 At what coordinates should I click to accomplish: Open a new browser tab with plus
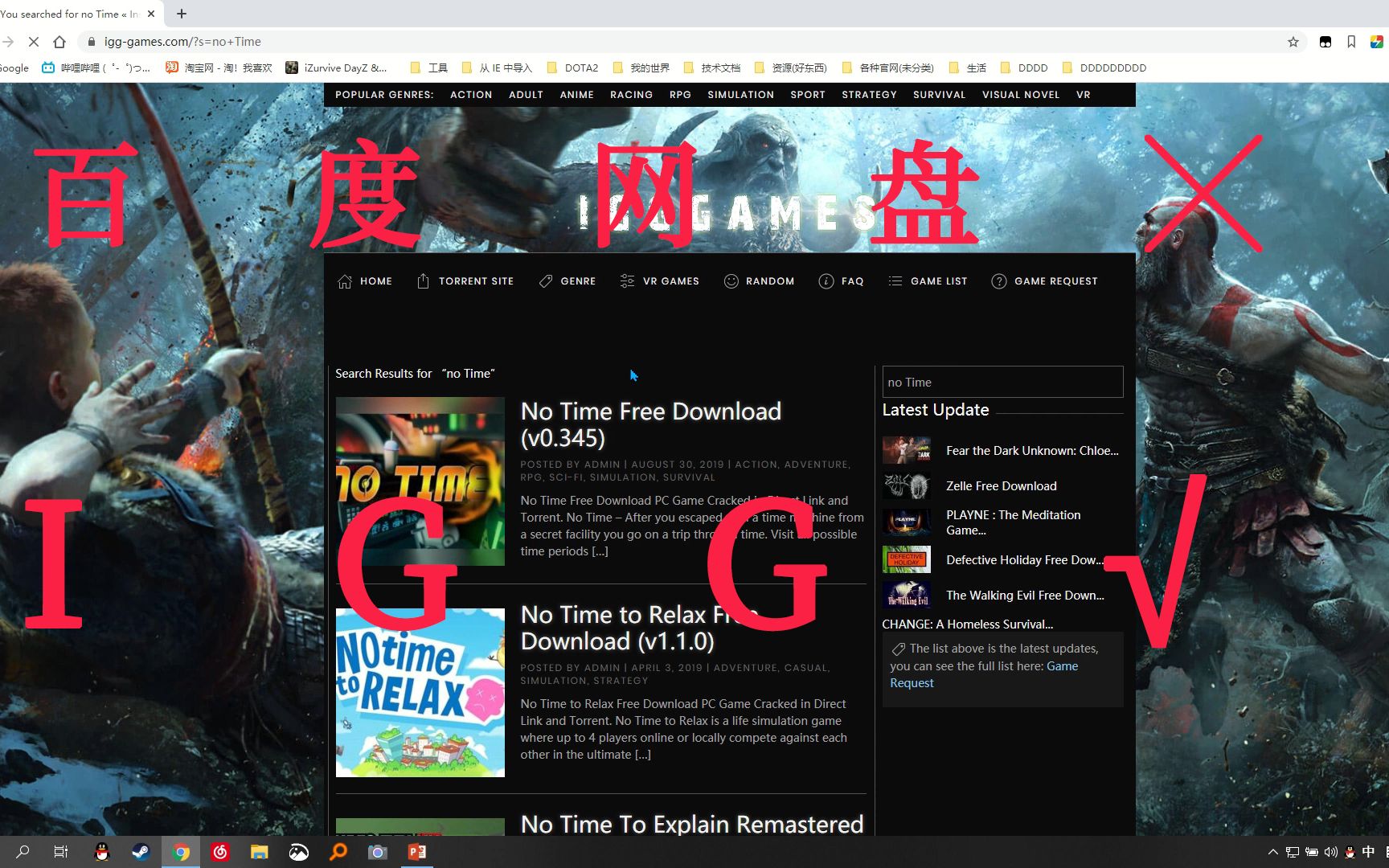pyautogui.click(x=182, y=14)
